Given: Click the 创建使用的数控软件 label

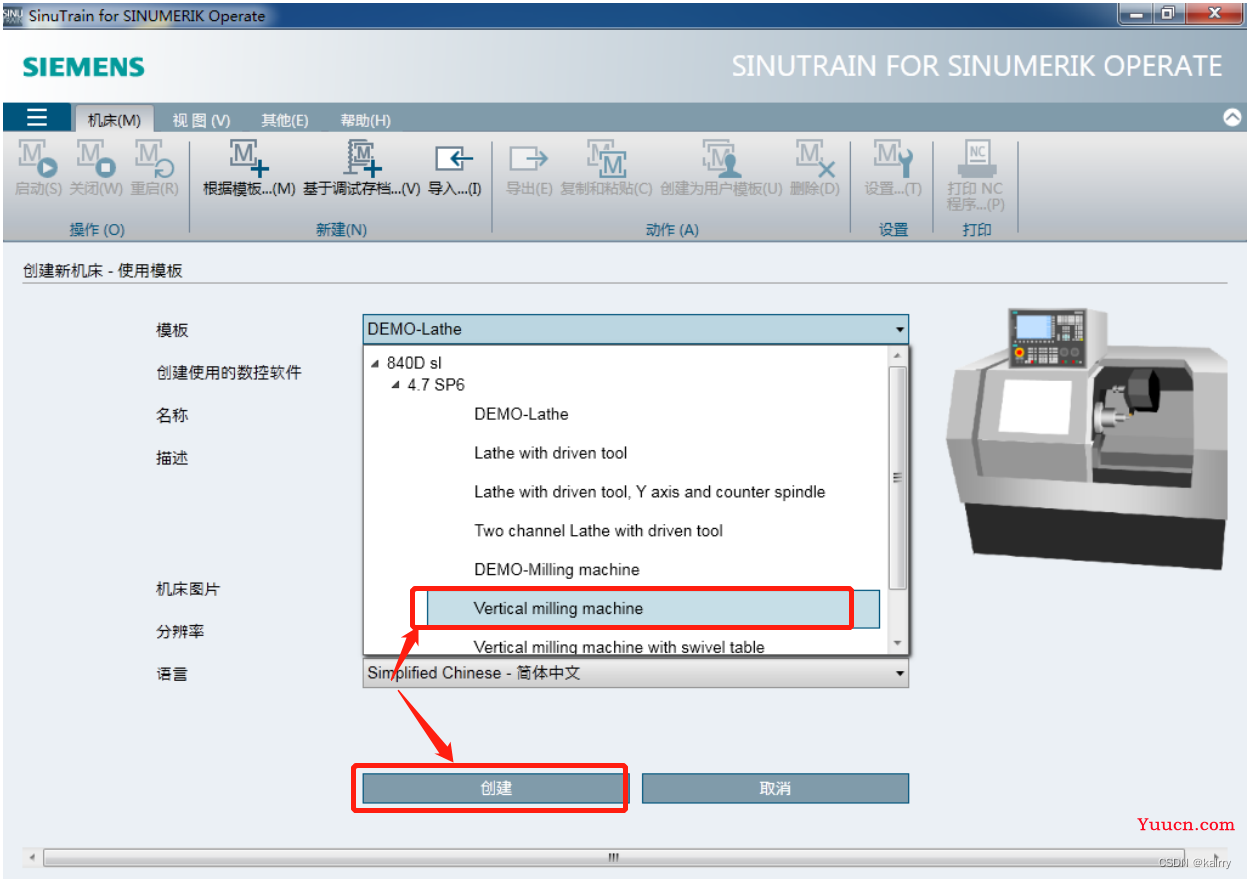Looking at the screenshot, I should pos(228,372).
